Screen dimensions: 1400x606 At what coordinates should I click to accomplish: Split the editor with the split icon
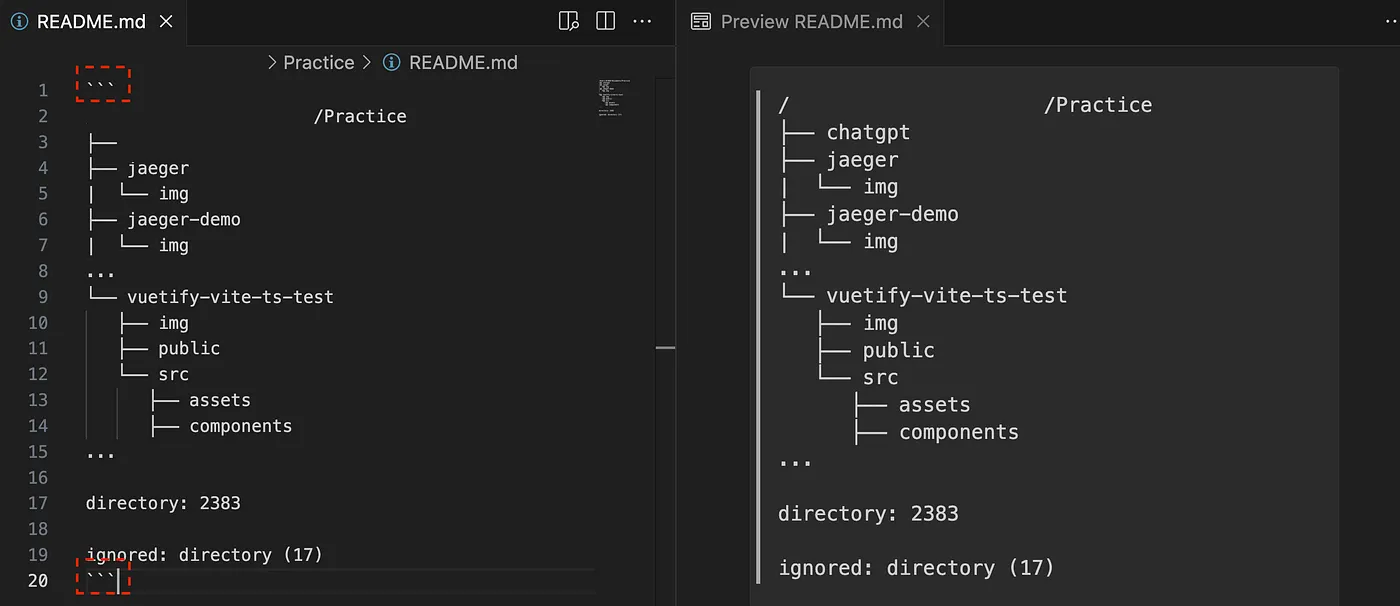(x=605, y=21)
